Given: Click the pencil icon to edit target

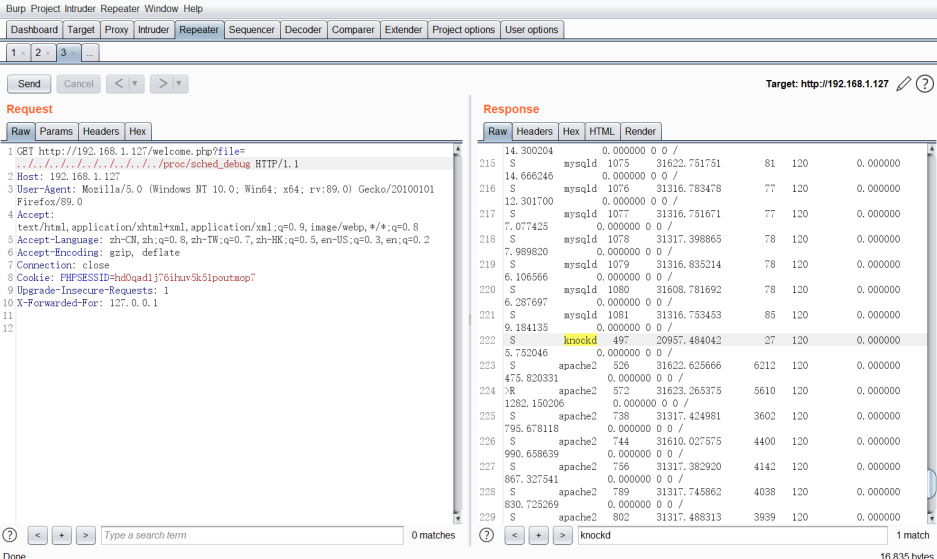Looking at the screenshot, I should coord(904,84).
